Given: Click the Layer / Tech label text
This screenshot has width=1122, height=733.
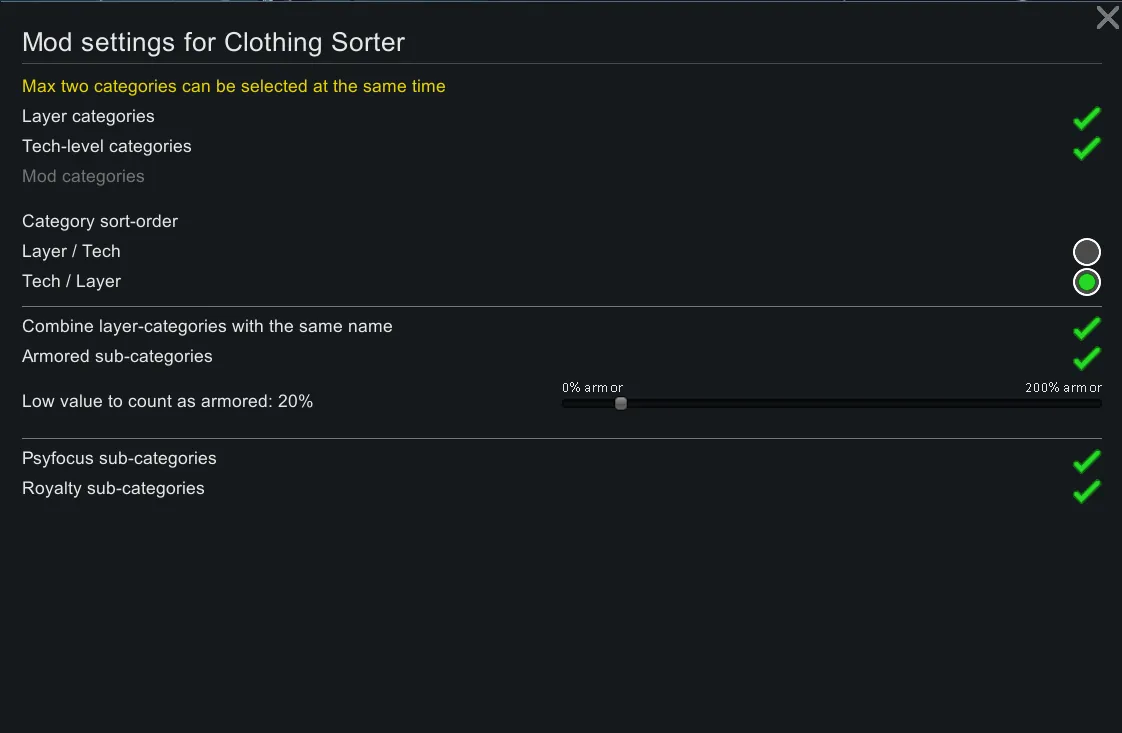Looking at the screenshot, I should [x=71, y=252].
